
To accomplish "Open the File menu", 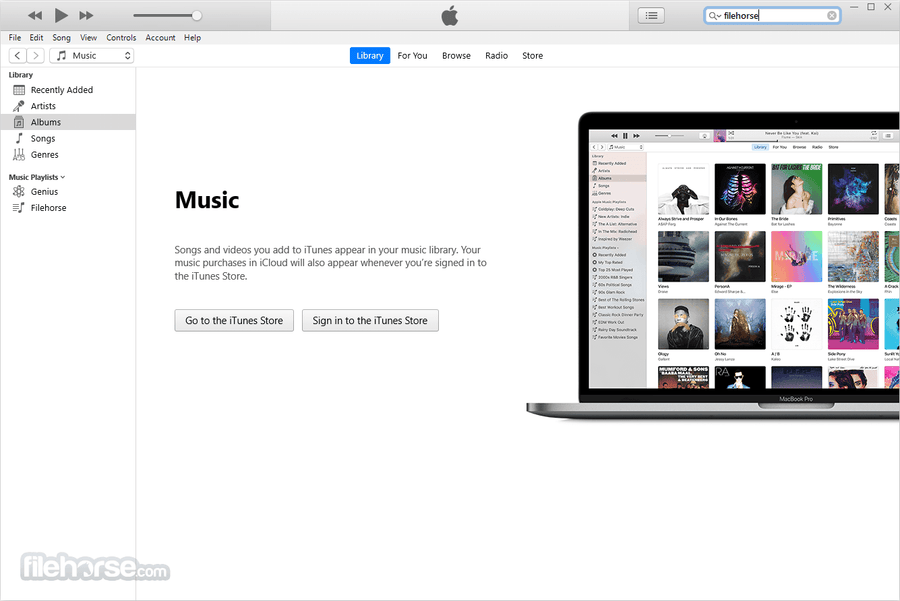I will coord(15,37).
